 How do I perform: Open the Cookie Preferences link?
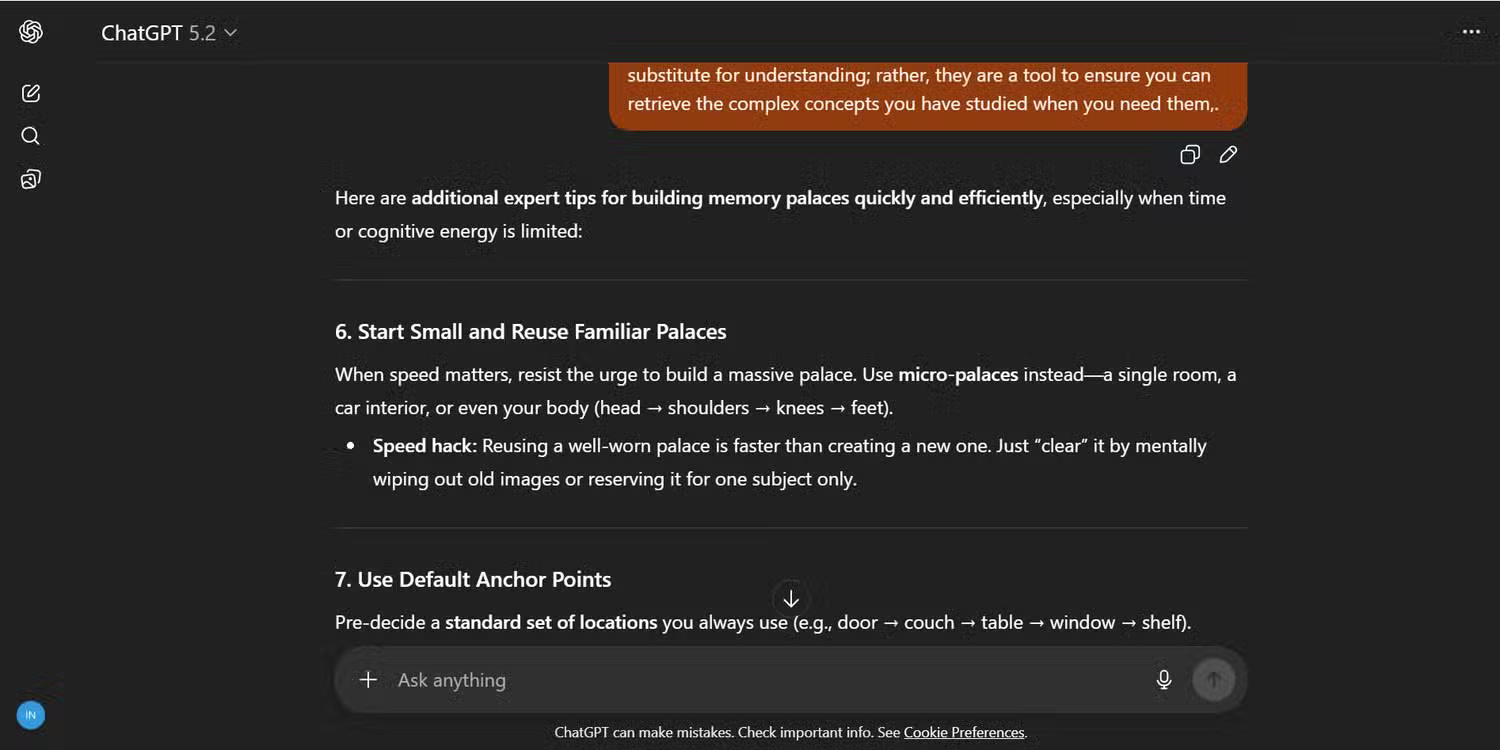[x=964, y=732]
